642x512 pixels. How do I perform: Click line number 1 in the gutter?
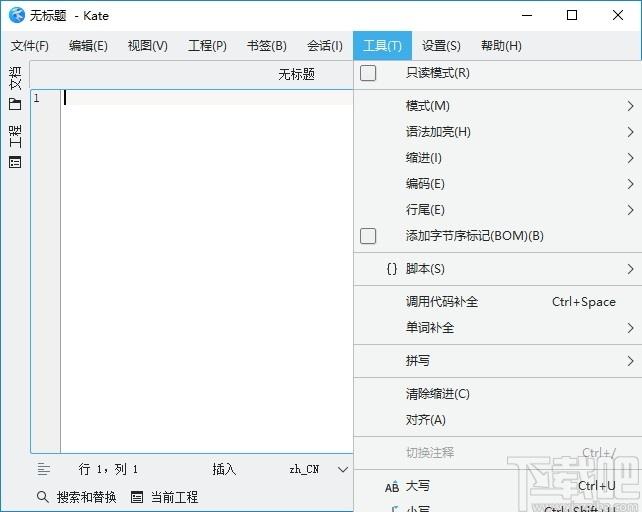(37, 98)
